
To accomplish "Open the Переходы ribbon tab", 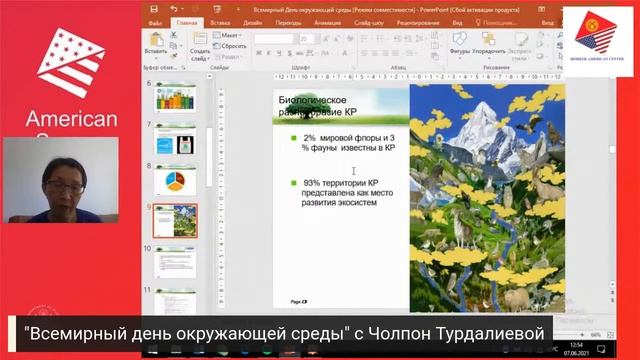I will 288,23.
